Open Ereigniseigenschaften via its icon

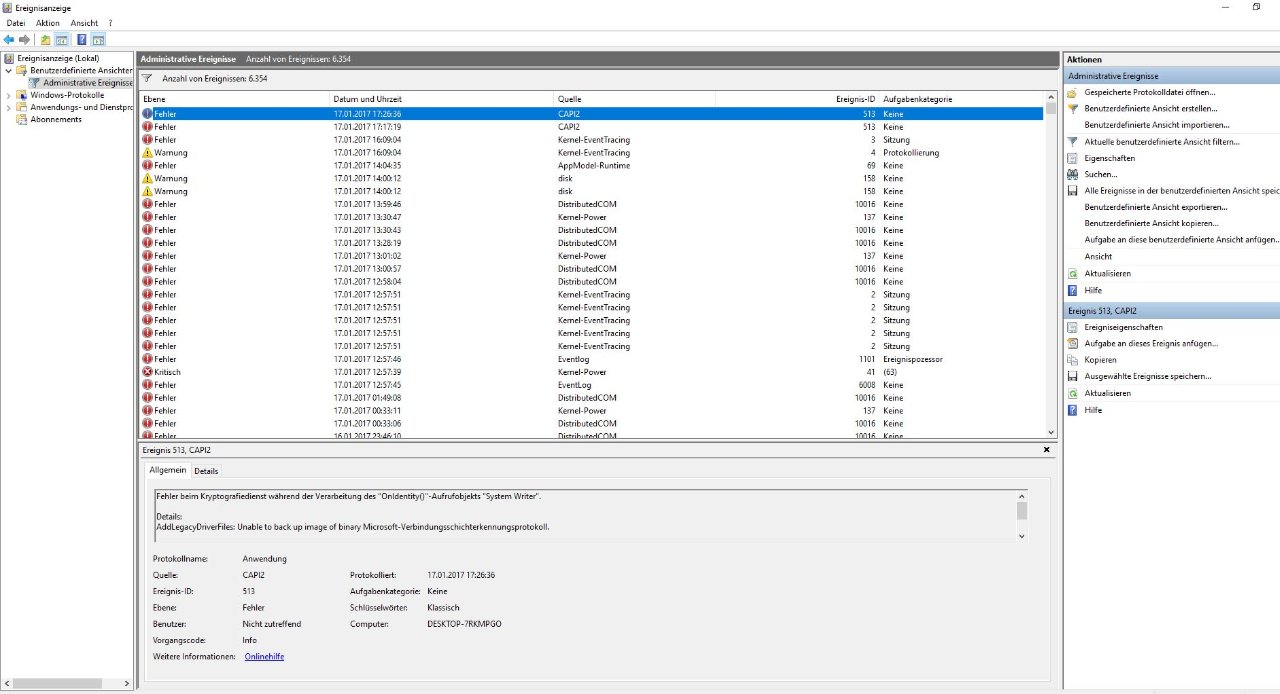click(1073, 327)
